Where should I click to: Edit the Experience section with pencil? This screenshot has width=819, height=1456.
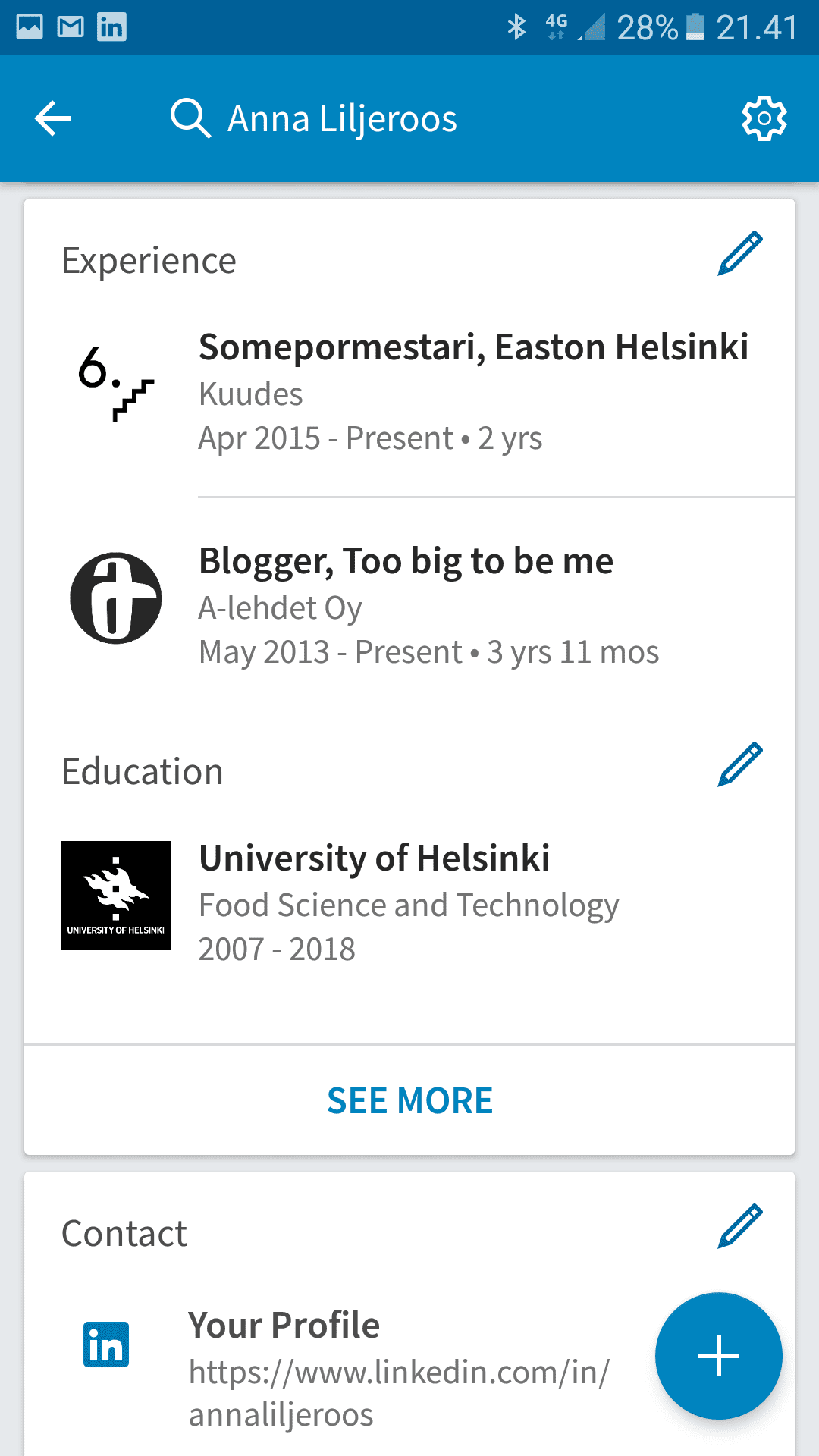click(739, 253)
